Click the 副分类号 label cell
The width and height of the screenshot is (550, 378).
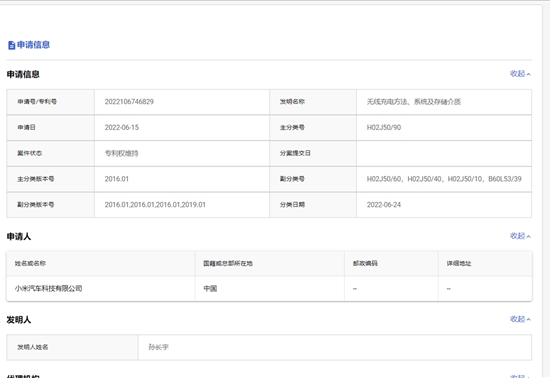pyautogui.click(x=313, y=179)
